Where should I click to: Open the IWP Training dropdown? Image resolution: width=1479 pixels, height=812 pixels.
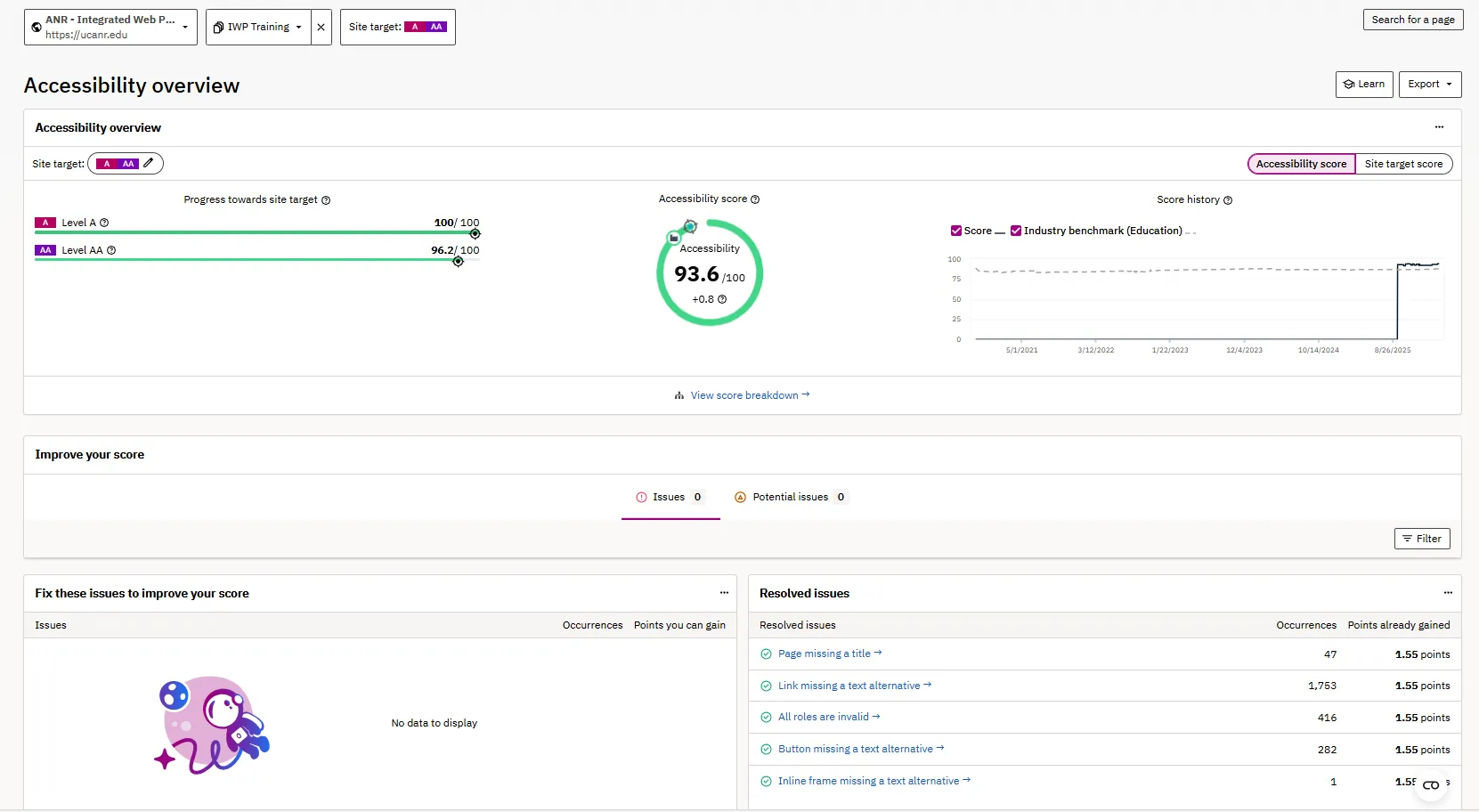[297, 27]
